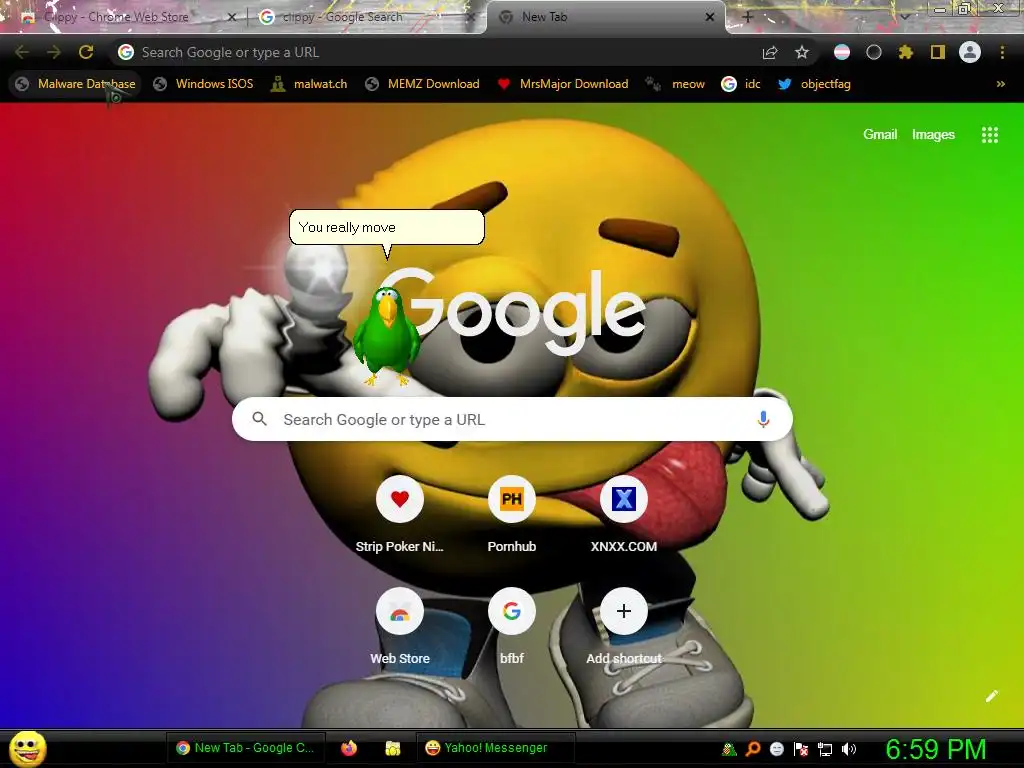This screenshot has width=1024, height=768.
Task: Open the Google apps grid launcher
Action: 990,135
